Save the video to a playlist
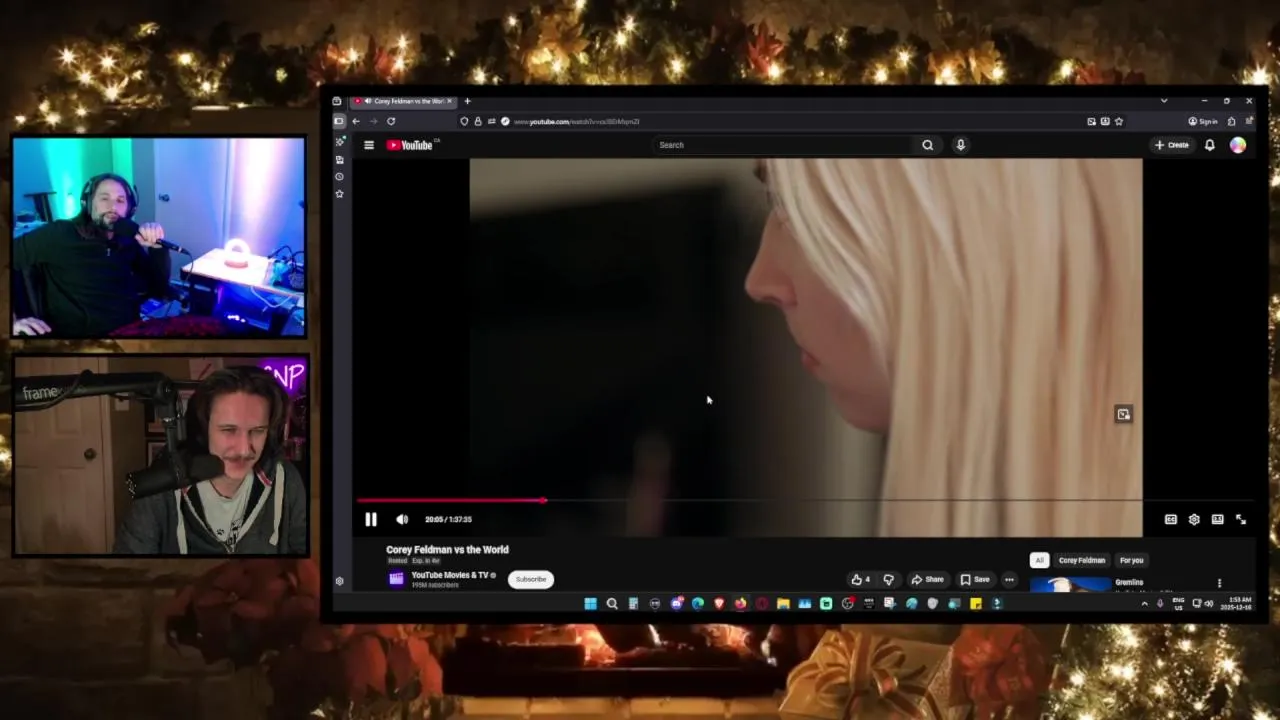This screenshot has height=720, width=1280. [975, 579]
